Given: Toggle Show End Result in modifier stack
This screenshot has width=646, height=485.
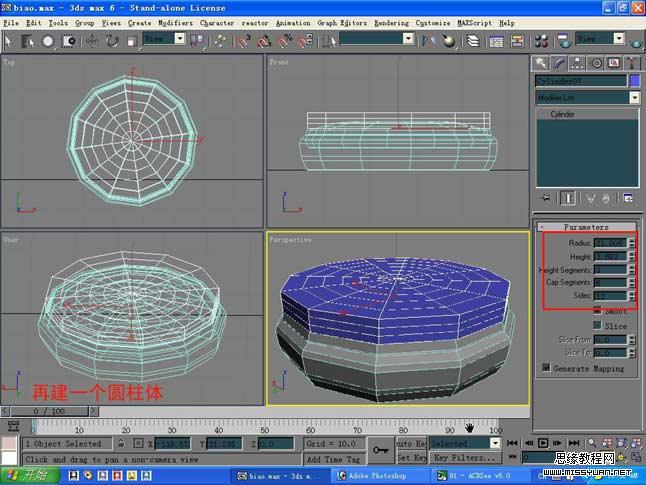Looking at the screenshot, I should 568,198.
